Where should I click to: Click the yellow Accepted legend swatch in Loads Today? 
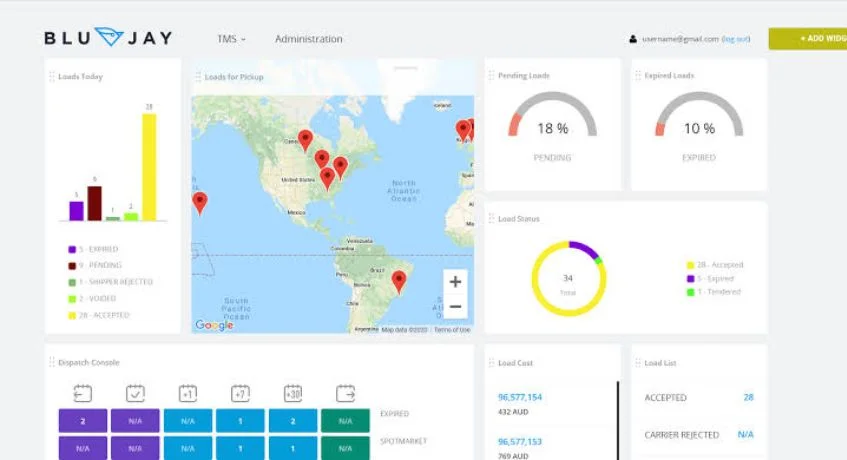(x=72, y=315)
